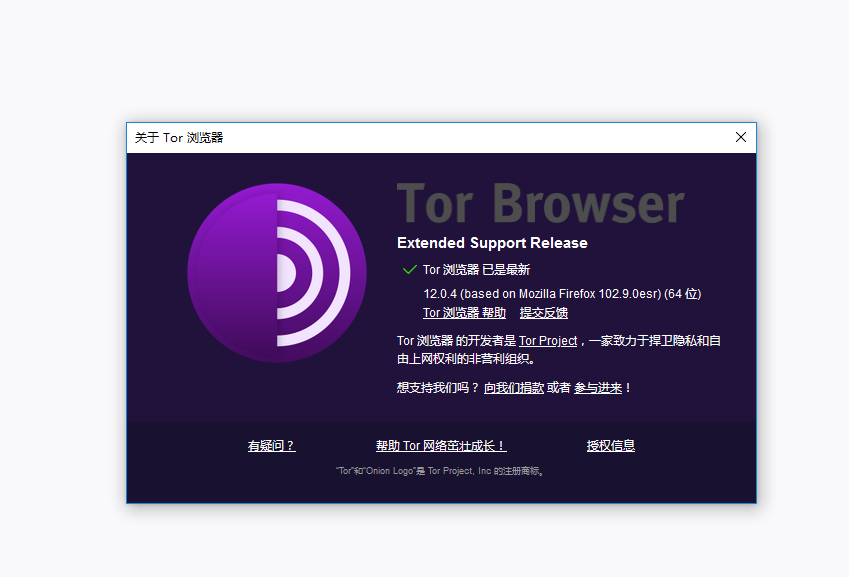Close the 关于 Tor 浏览器 dialog
This screenshot has width=849, height=577.
[741, 137]
